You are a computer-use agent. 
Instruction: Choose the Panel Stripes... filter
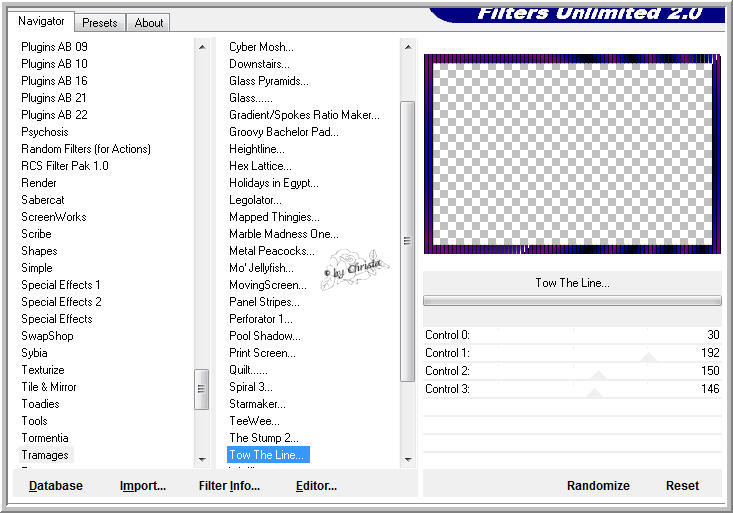(x=264, y=302)
